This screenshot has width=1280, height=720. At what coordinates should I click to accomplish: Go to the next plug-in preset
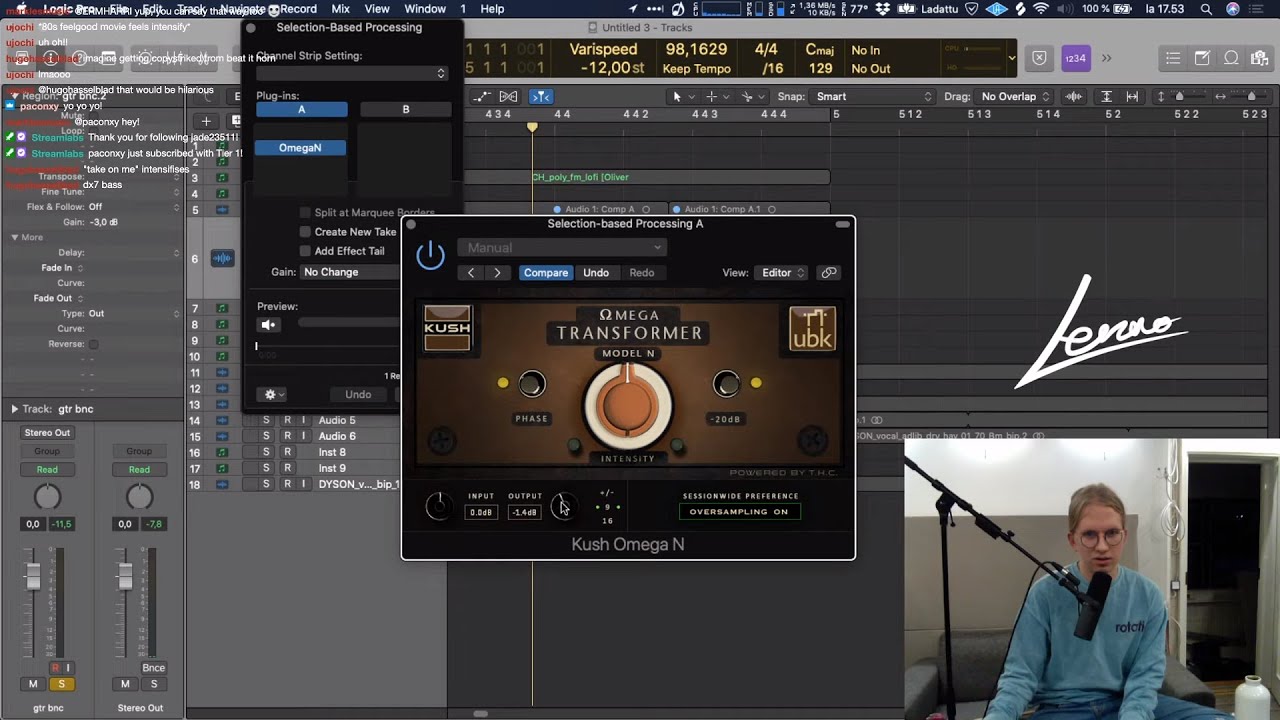pyautogui.click(x=497, y=272)
